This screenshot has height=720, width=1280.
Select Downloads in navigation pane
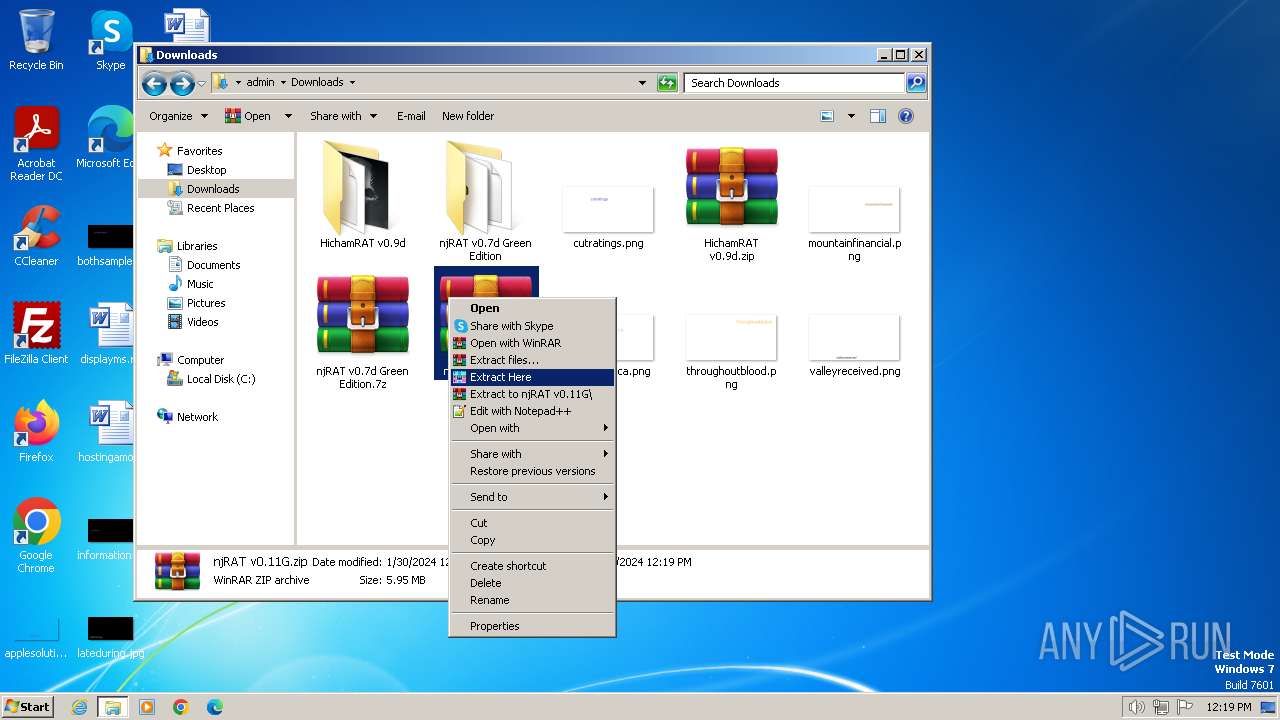pos(213,189)
